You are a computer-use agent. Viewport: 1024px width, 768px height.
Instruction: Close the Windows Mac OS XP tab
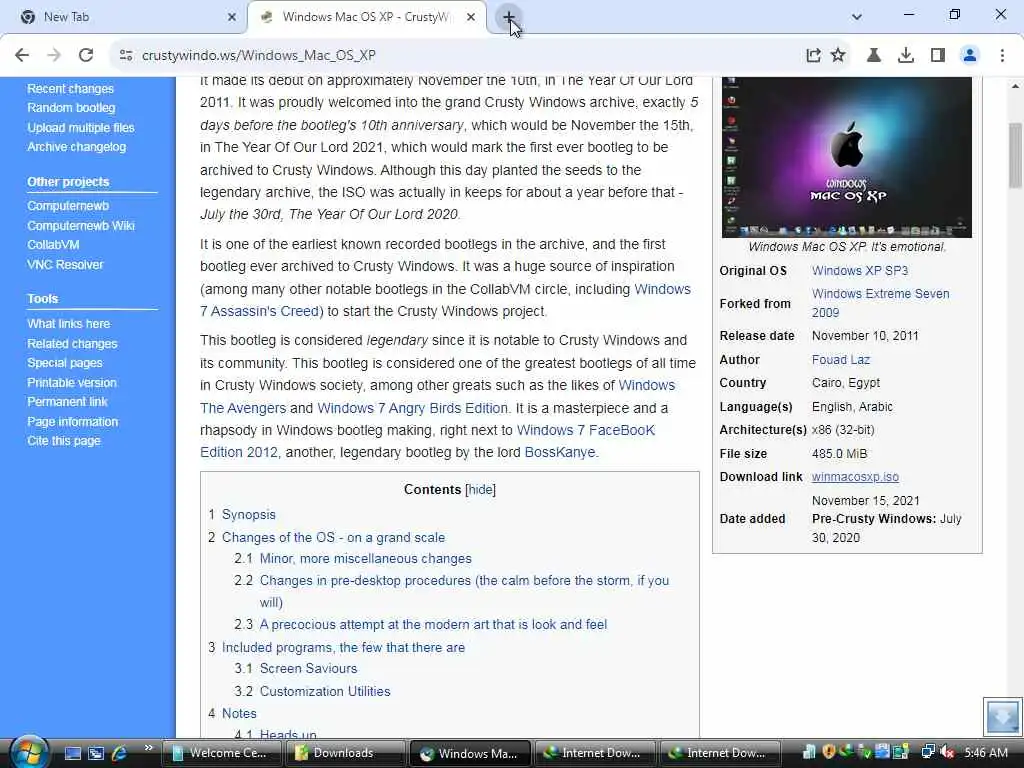click(x=471, y=17)
